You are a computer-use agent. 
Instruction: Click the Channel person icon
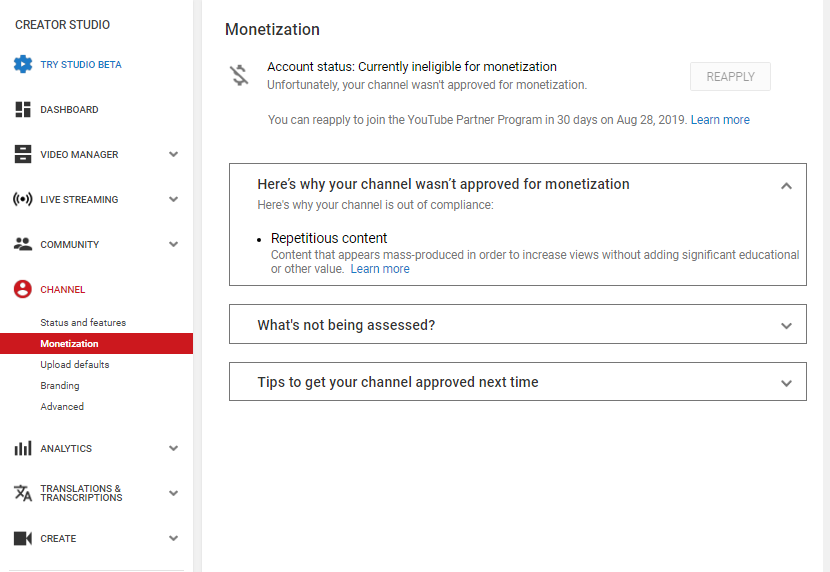click(x=23, y=289)
